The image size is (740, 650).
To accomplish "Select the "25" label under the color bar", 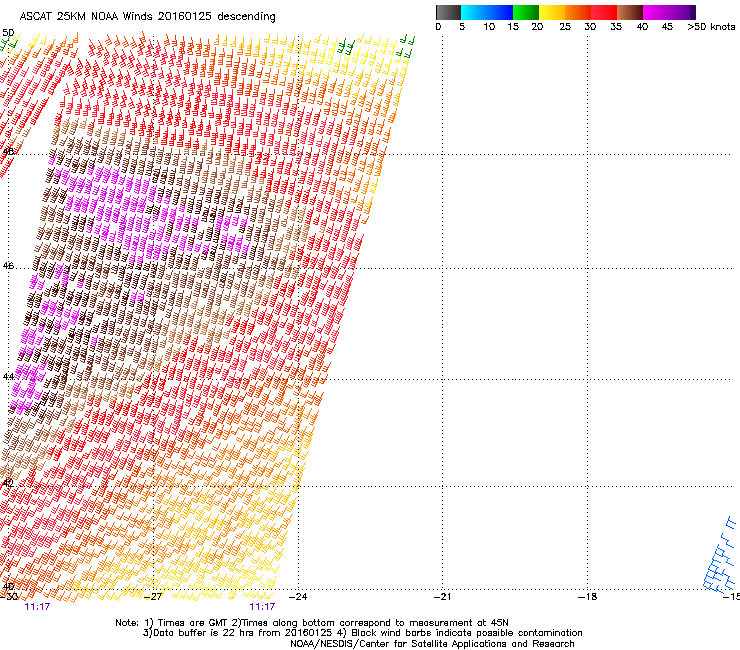I will coord(565,27).
